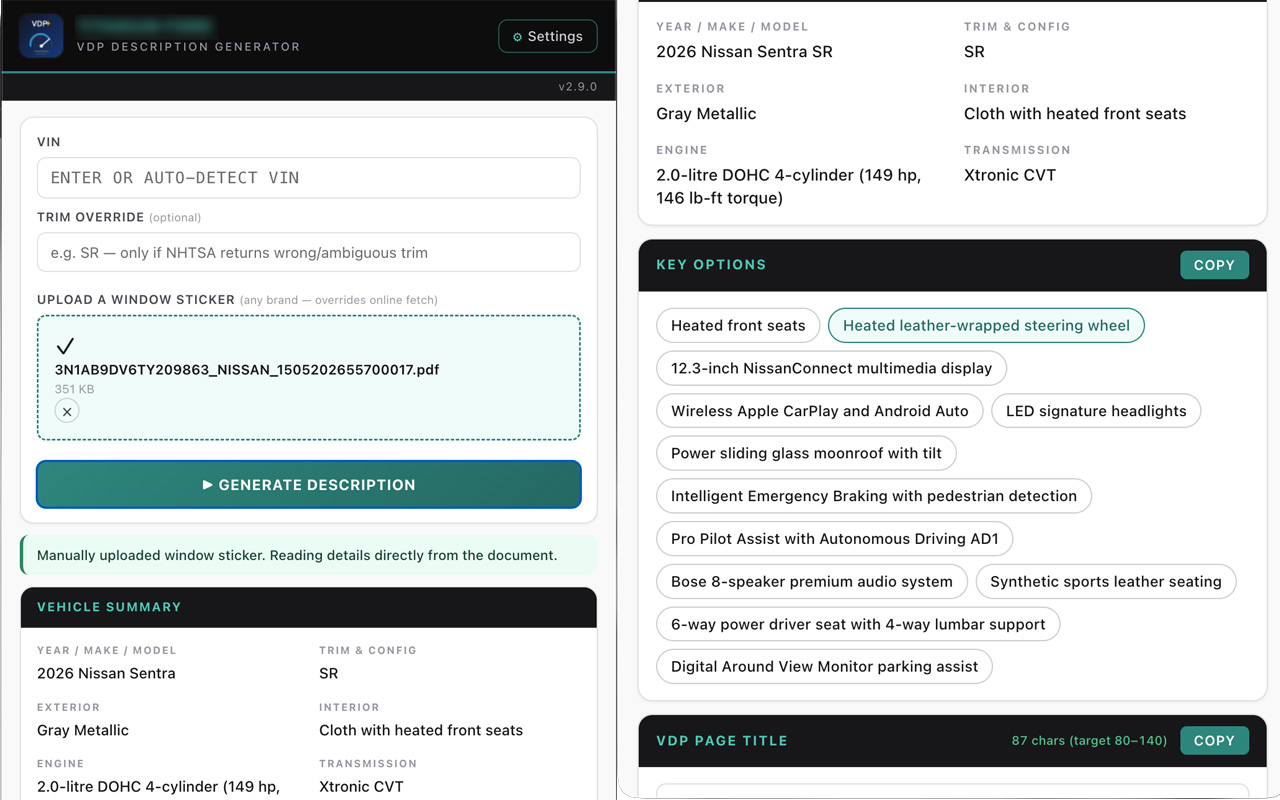1280x800 pixels.
Task: Select the 'Power sliding glass moonroof with tilt' chip
Action: pos(806,453)
